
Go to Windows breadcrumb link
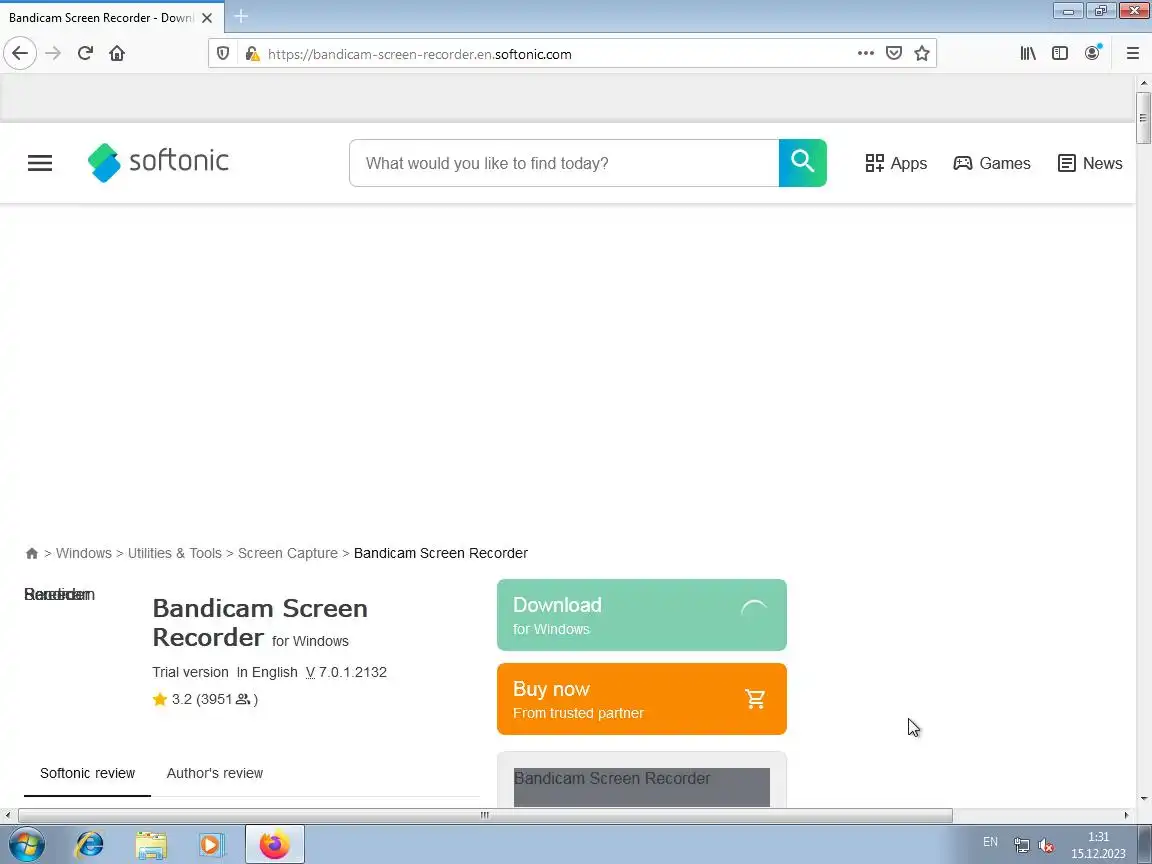click(x=84, y=553)
